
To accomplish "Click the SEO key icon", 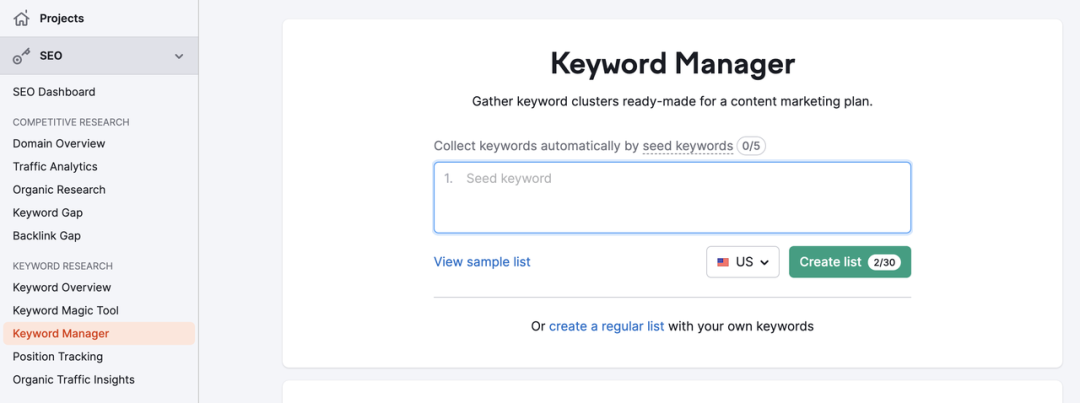I will click(21, 56).
